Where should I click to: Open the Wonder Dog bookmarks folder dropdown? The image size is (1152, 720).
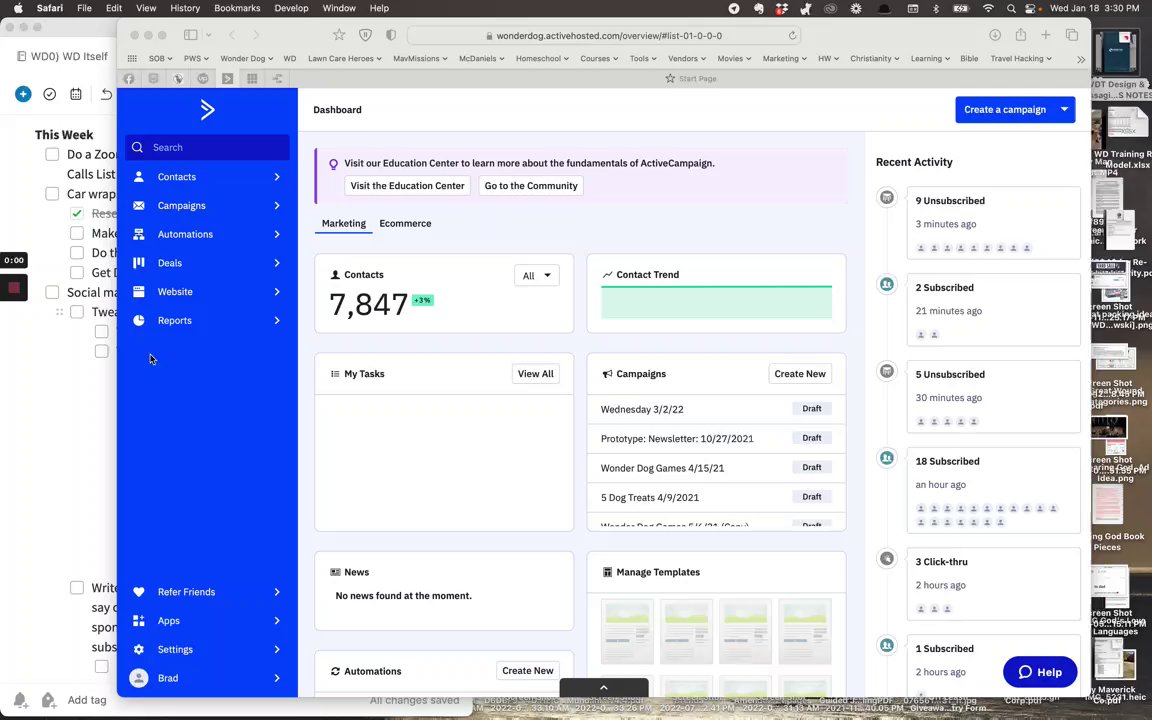(x=247, y=59)
